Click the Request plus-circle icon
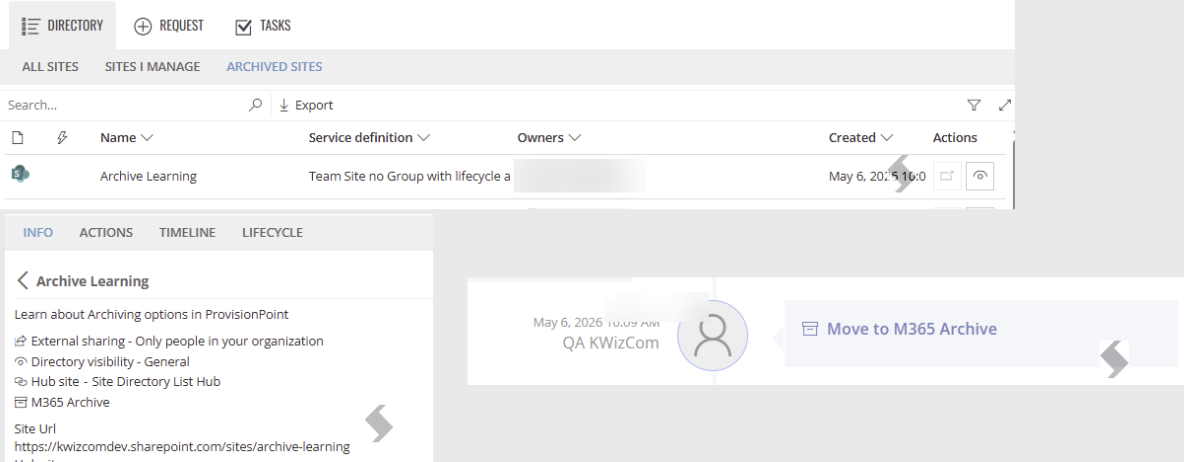Viewport: 1184px width, 462px height. click(x=143, y=26)
